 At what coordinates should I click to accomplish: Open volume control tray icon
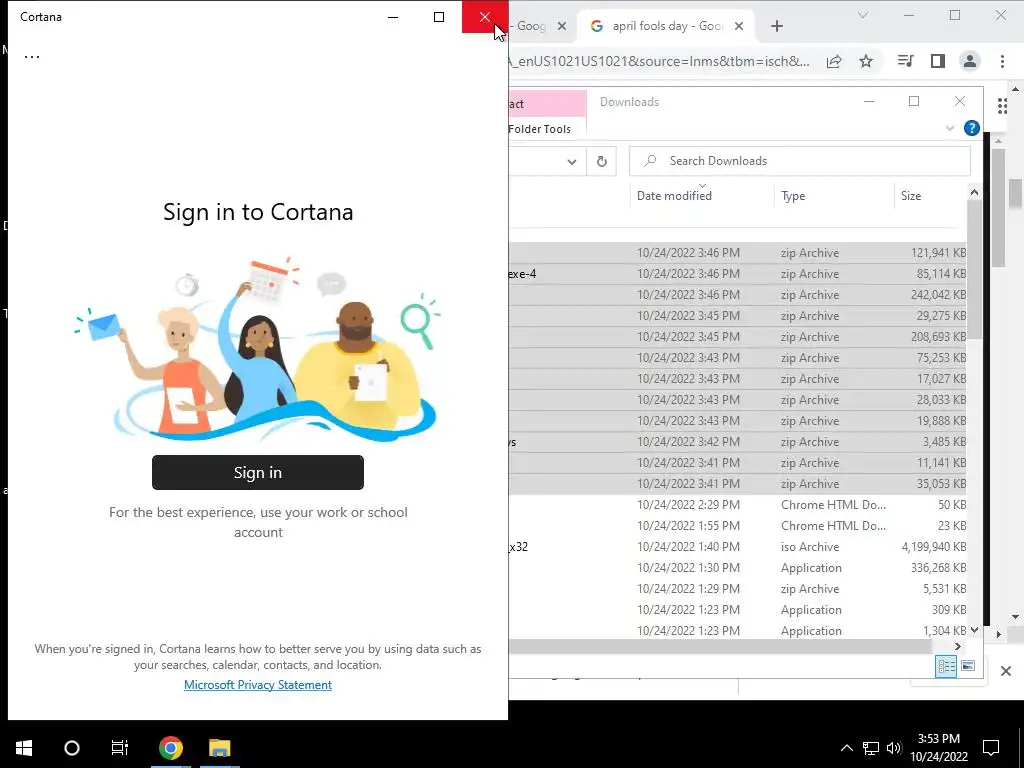[x=894, y=748]
